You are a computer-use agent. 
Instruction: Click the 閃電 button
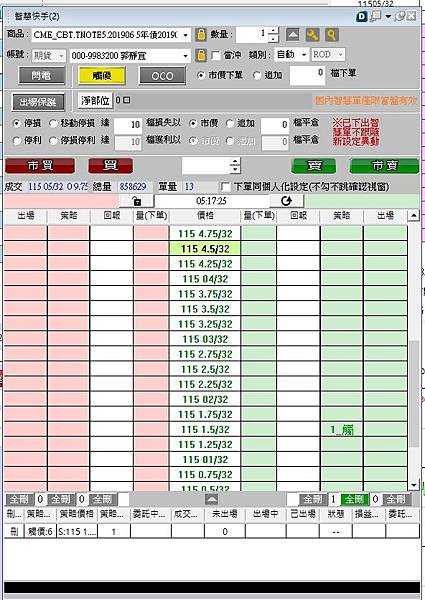(41, 76)
